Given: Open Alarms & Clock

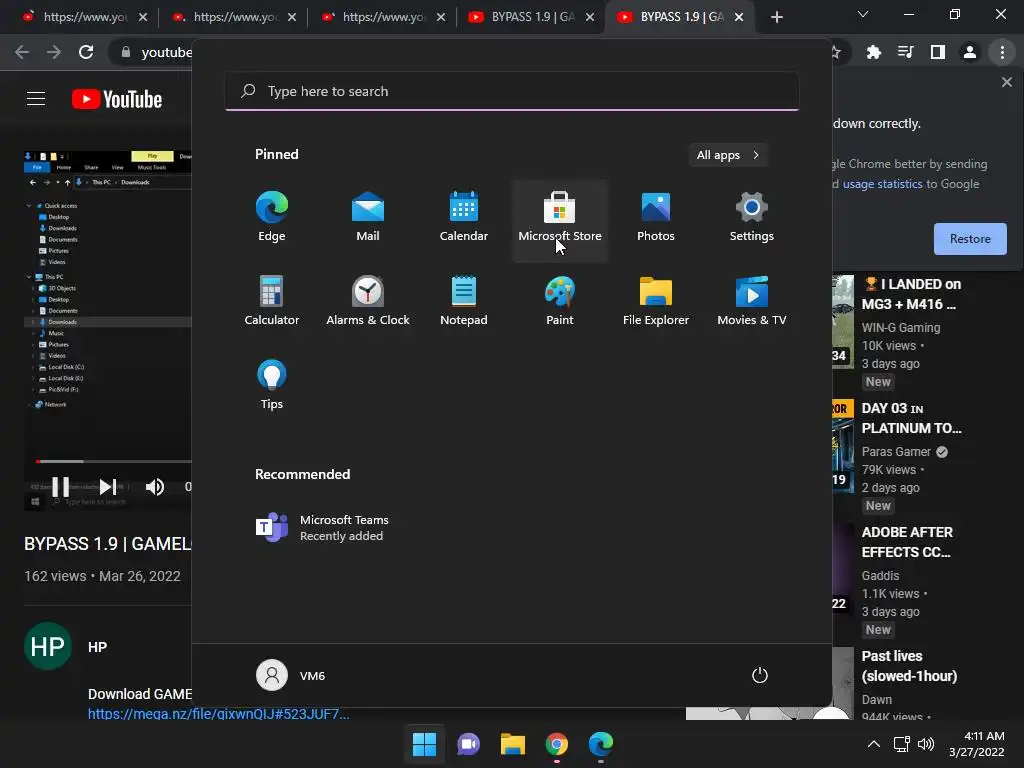Looking at the screenshot, I should pos(368,301).
